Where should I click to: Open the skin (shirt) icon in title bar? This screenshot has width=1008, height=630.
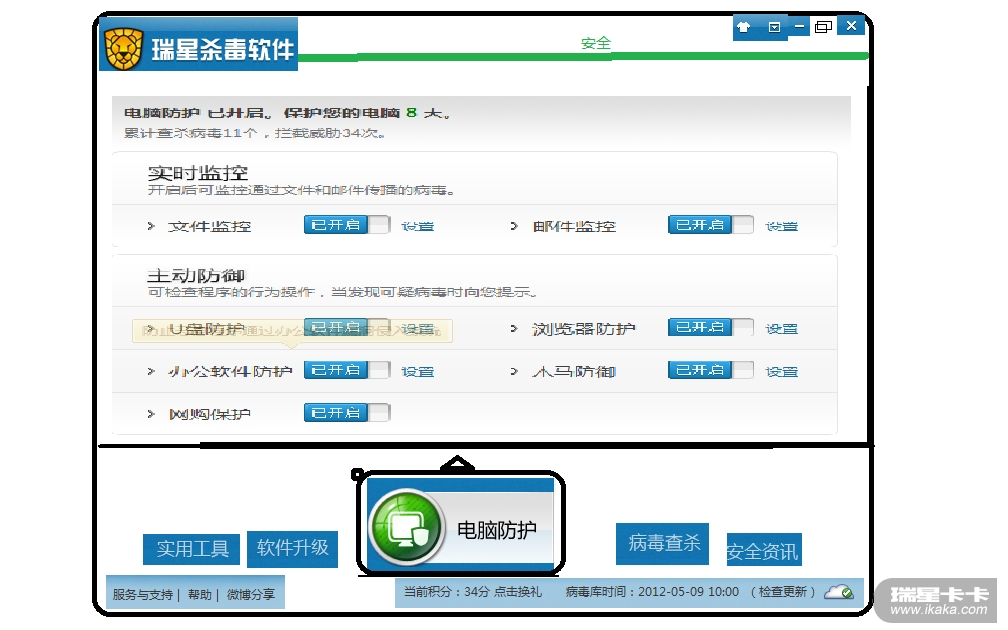pos(744,27)
